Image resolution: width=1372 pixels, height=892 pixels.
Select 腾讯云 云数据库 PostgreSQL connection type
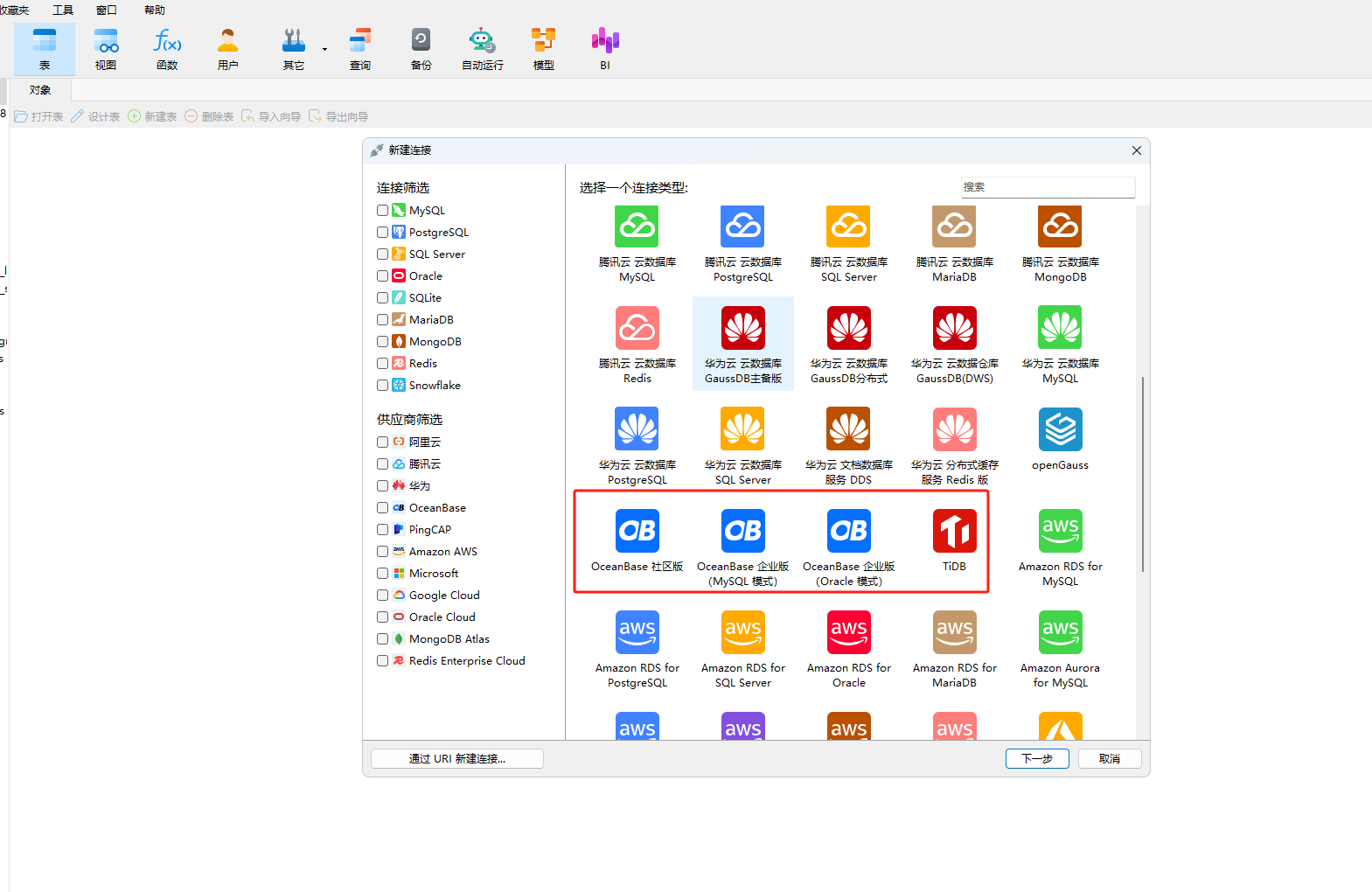tap(743, 244)
